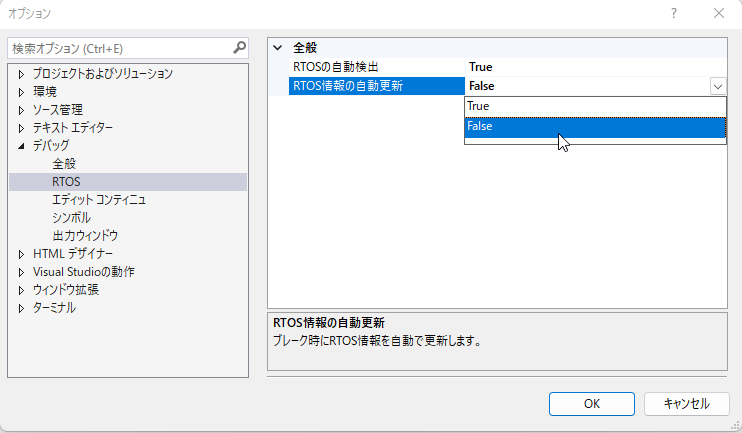Select the エディット コンティニュ tree item
Screen dimensions: 742x433
pos(99,200)
